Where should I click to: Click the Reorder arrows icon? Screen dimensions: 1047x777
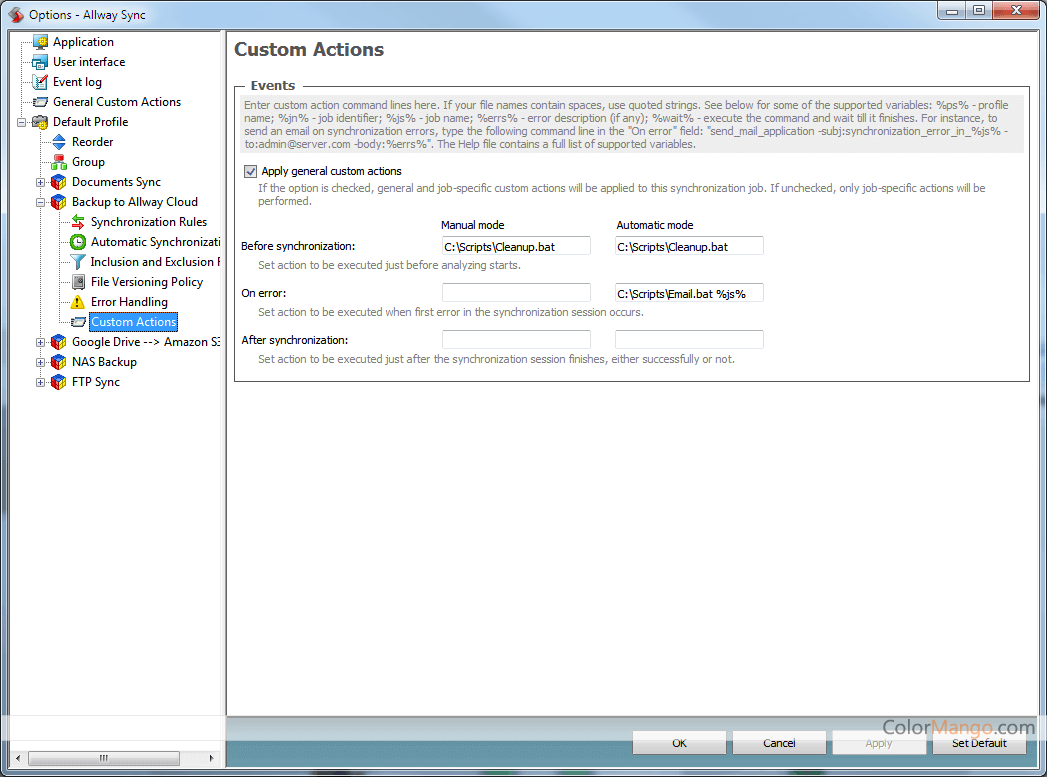59,142
